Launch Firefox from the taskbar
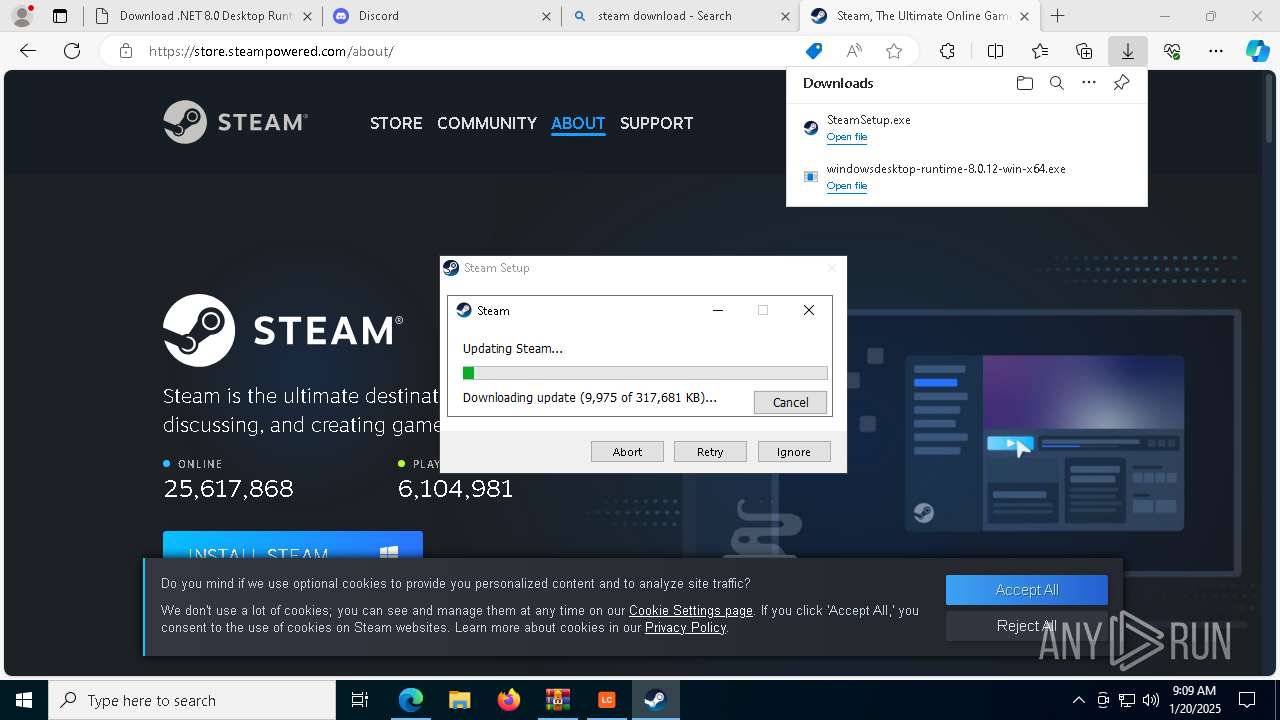The width and height of the screenshot is (1280, 720). [508, 700]
